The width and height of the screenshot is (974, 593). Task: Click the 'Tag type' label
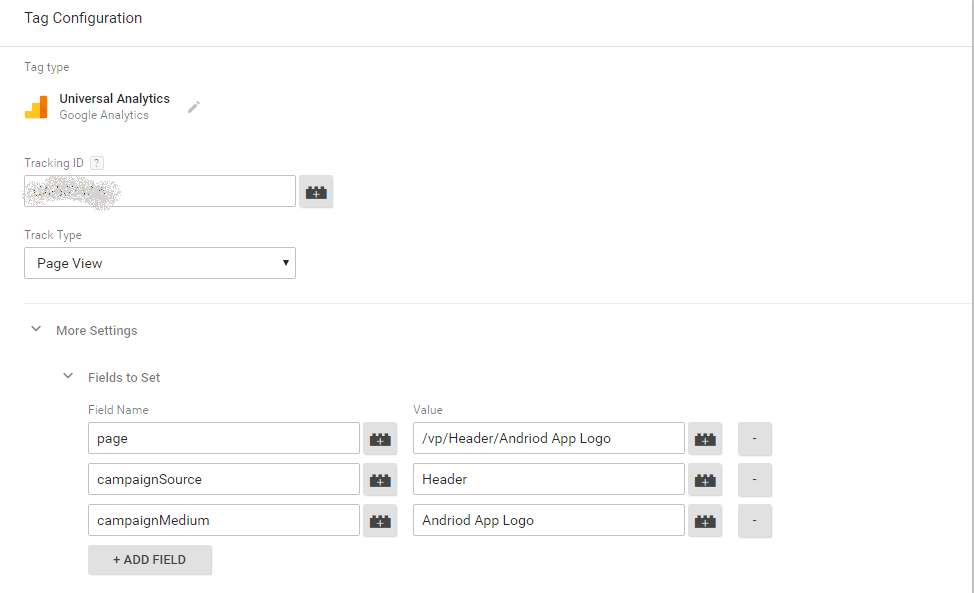(x=47, y=67)
